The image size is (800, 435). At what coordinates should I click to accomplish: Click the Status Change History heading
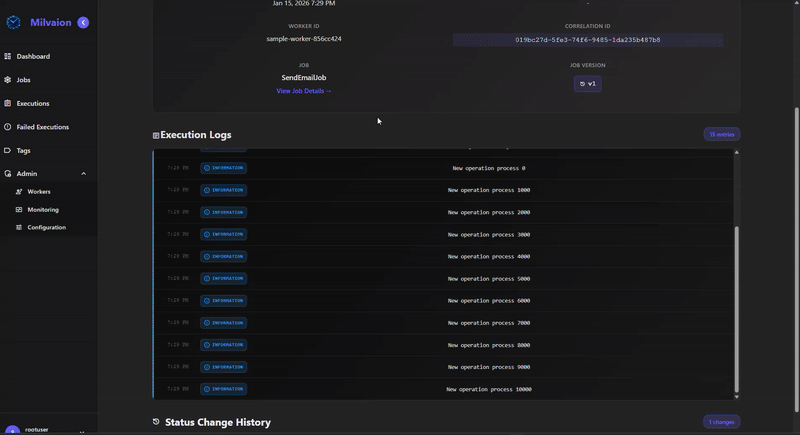click(x=218, y=422)
